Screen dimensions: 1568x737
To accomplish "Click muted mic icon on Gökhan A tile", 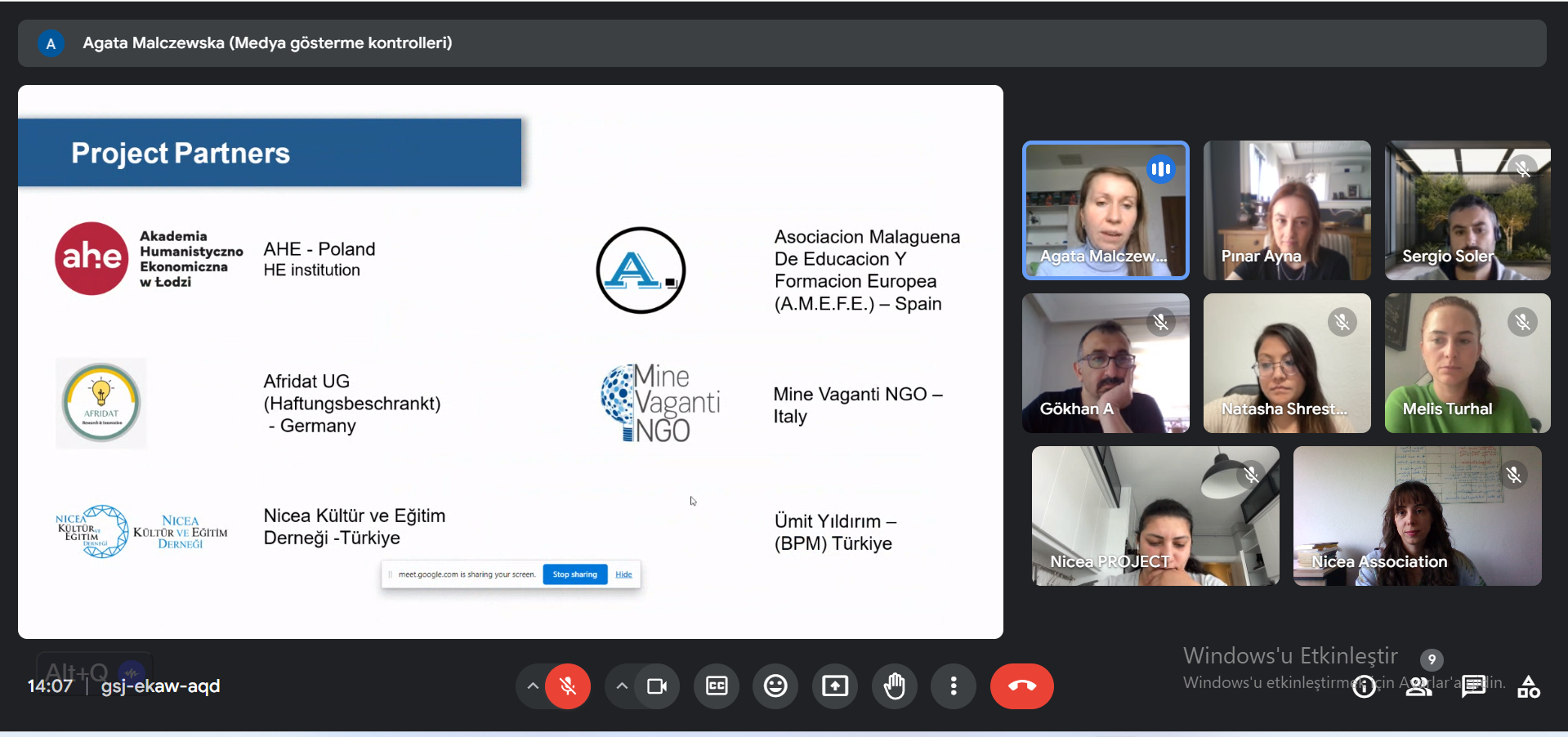I will (x=1160, y=322).
